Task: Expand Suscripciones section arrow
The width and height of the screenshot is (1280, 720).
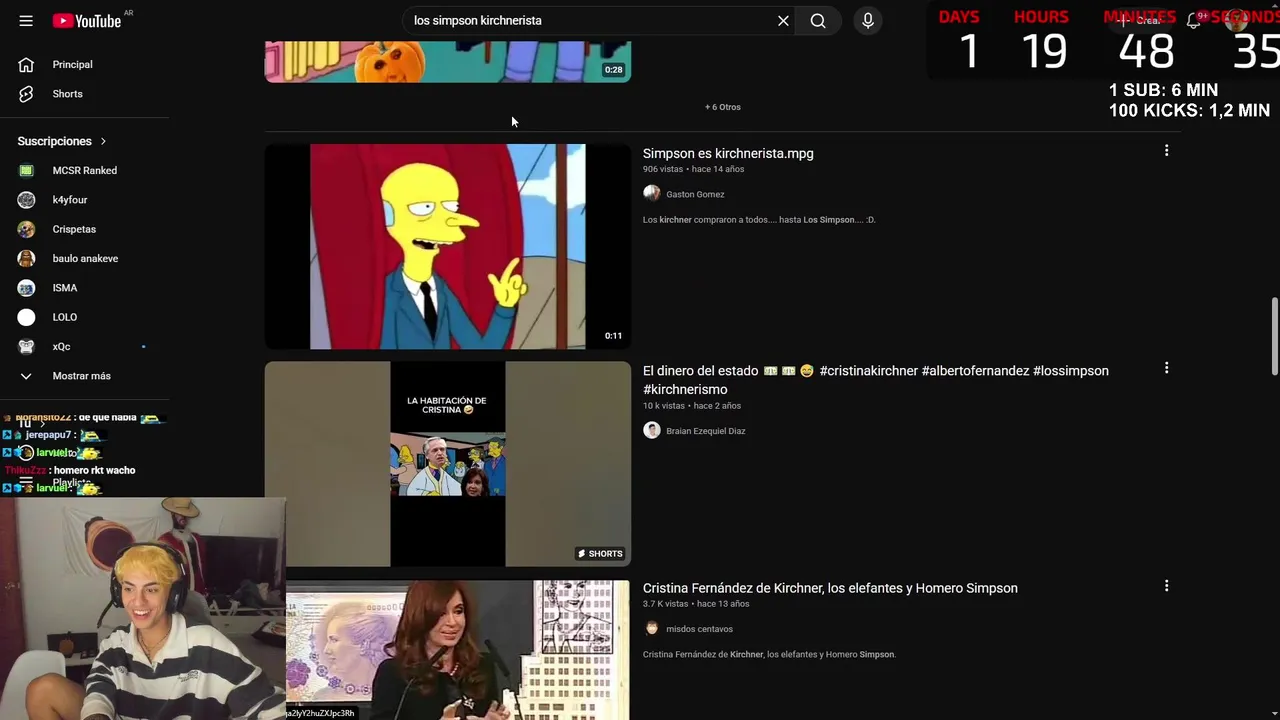Action: point(103,142)
